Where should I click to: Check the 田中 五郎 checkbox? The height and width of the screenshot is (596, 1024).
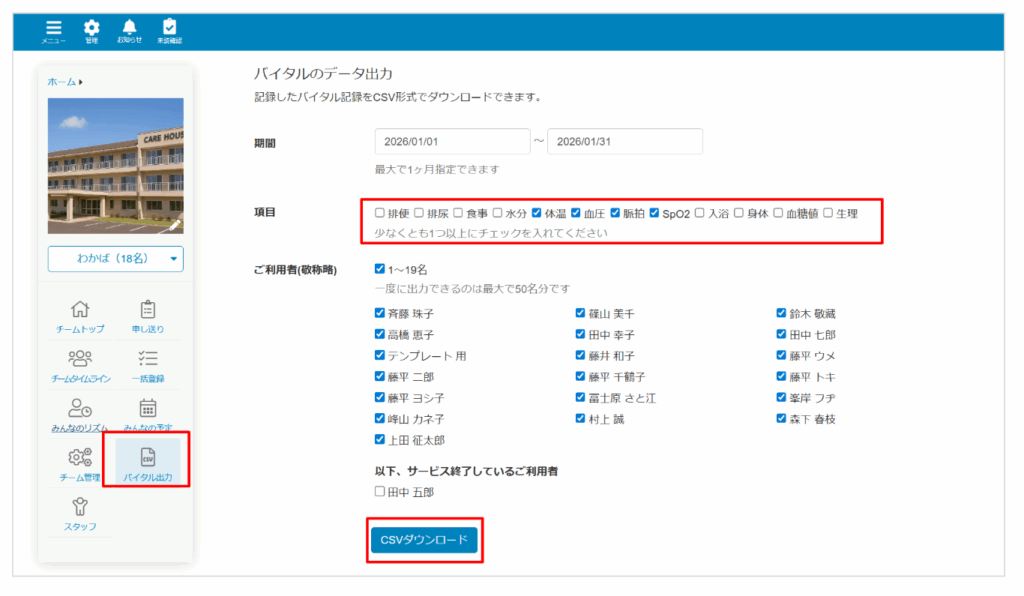379,492
